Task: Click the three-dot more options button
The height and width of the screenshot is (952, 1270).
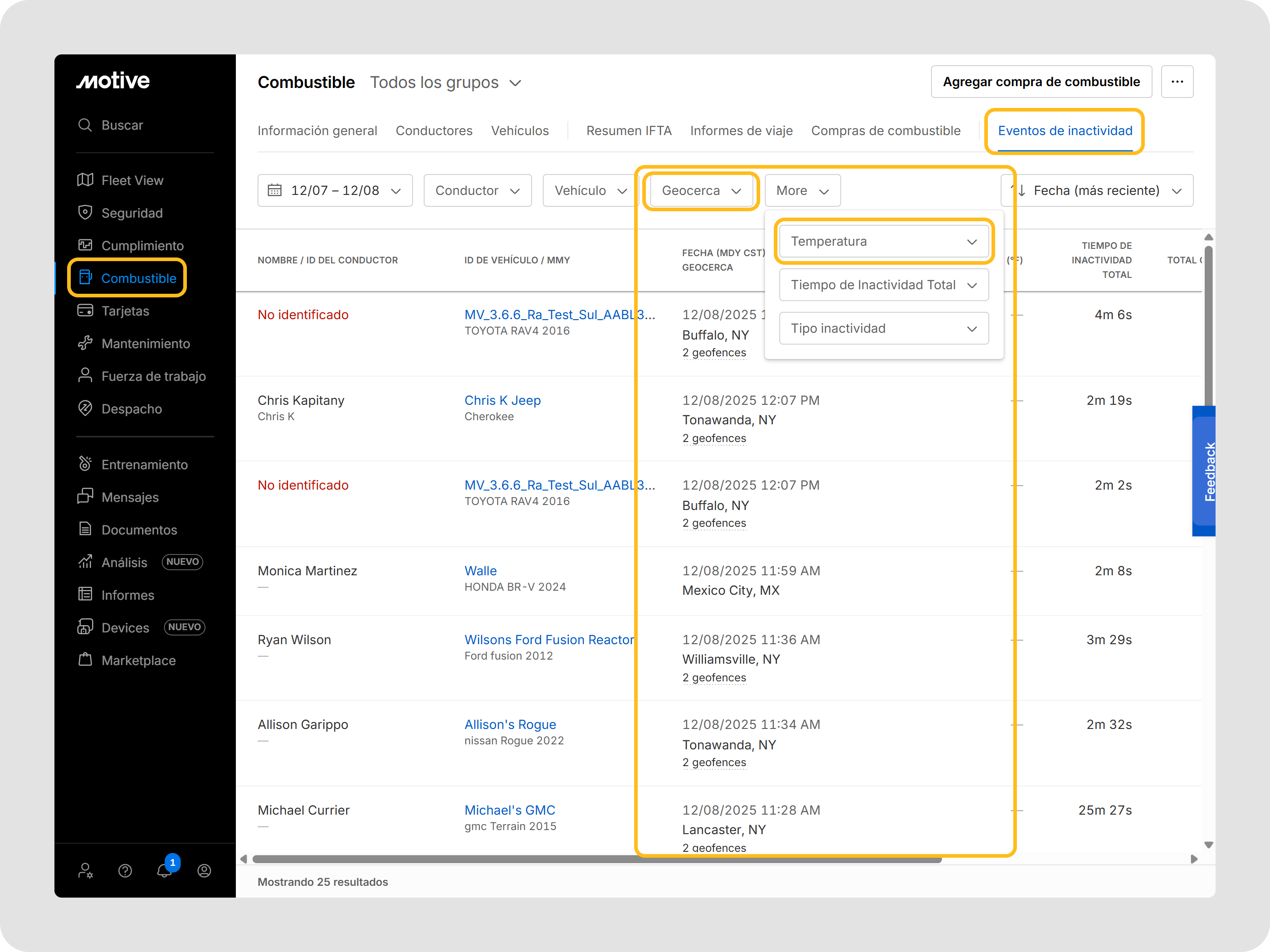Action: [1177, 82]
